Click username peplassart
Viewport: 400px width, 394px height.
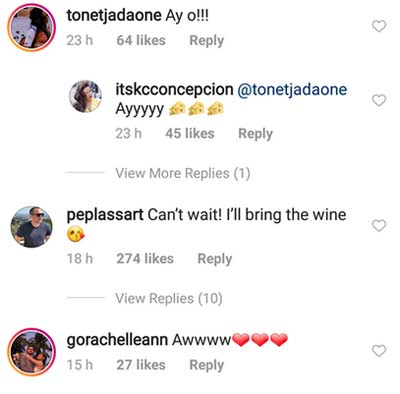[105, 215]
